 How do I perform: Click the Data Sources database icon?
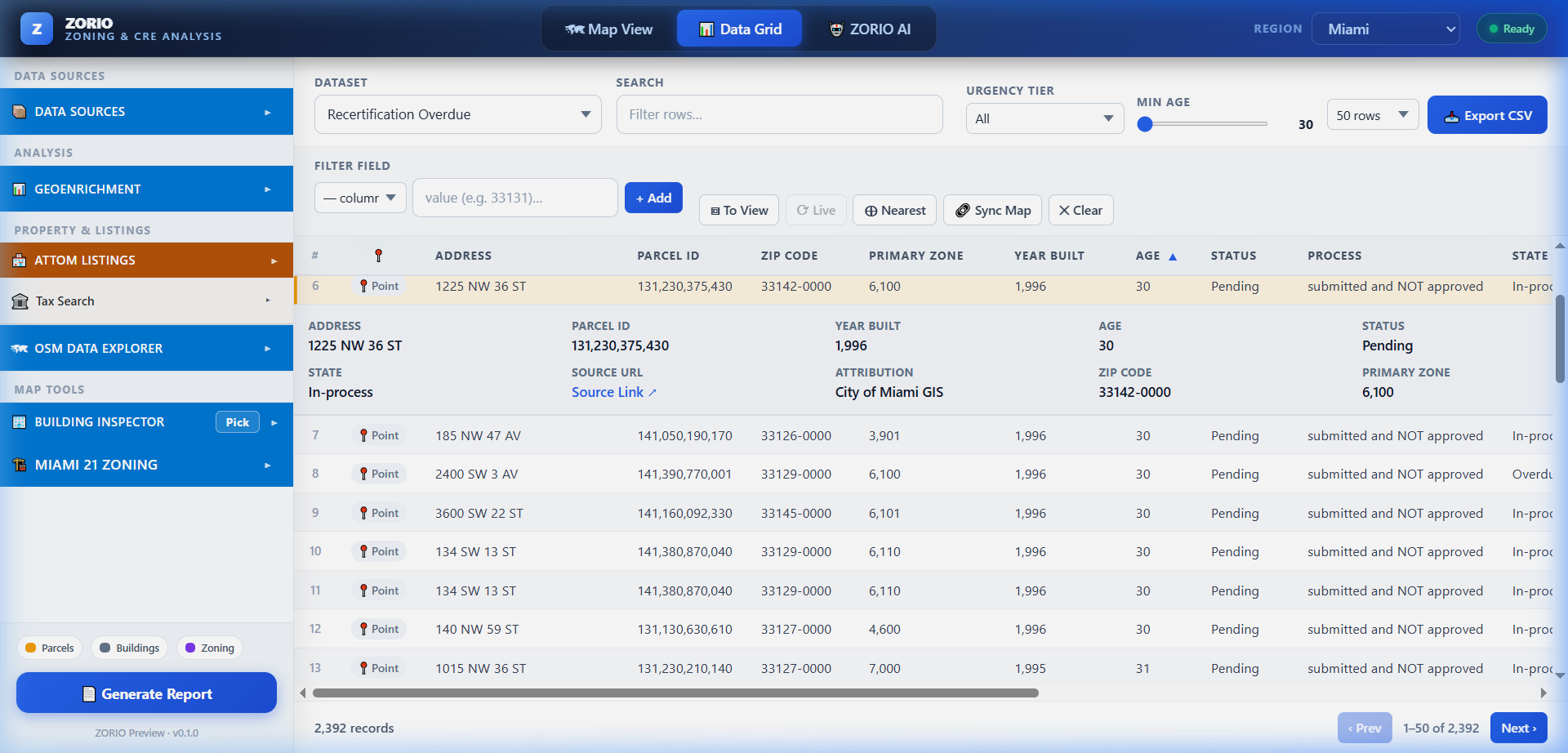tap(20, 112)
